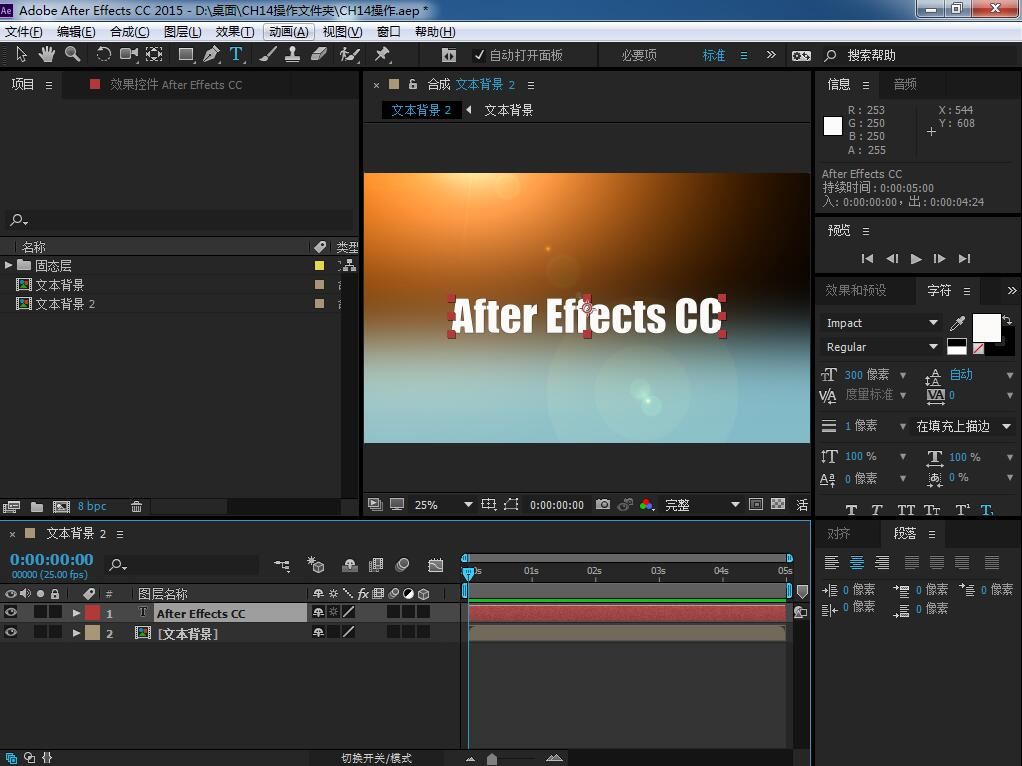The image size is (1022, 766).
Task: Open the composition mini-flowchart in timeline
Action: 282,565
